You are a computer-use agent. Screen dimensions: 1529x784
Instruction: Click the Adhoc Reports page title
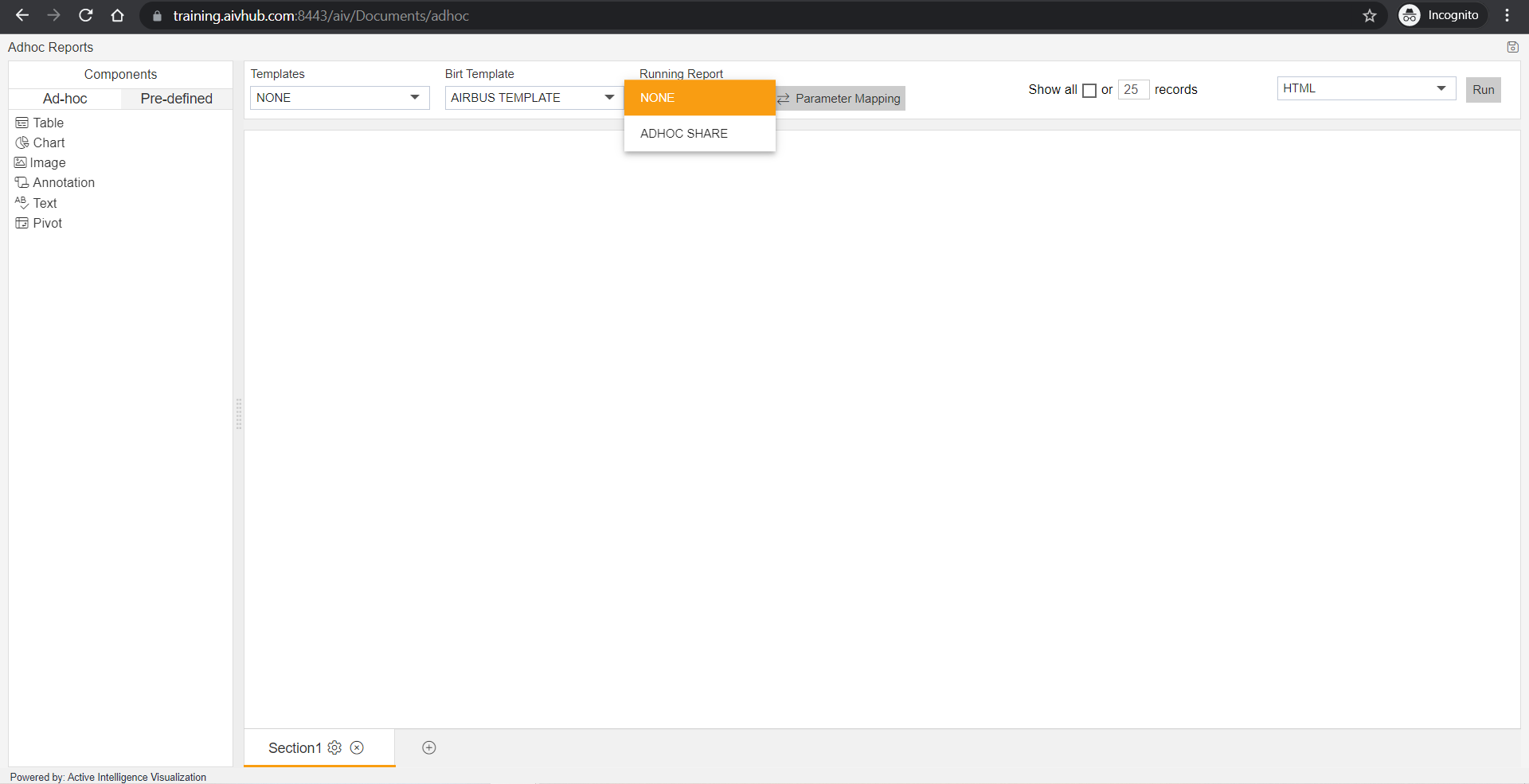50,47
